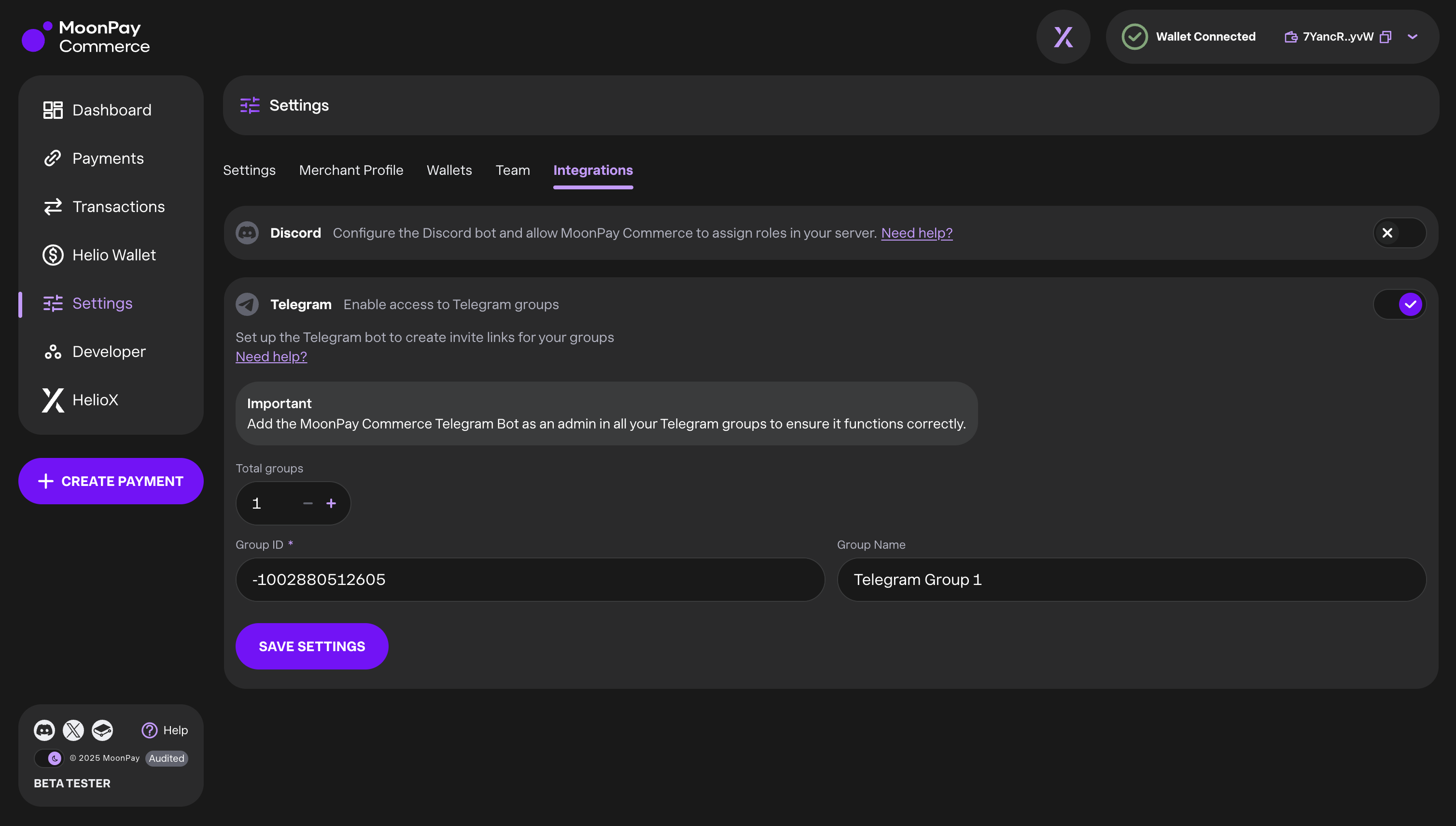The height and width of the screenshot is (826, 1456).
Task: Open the X (Twitter) footer icon
Action: (73, 730)
